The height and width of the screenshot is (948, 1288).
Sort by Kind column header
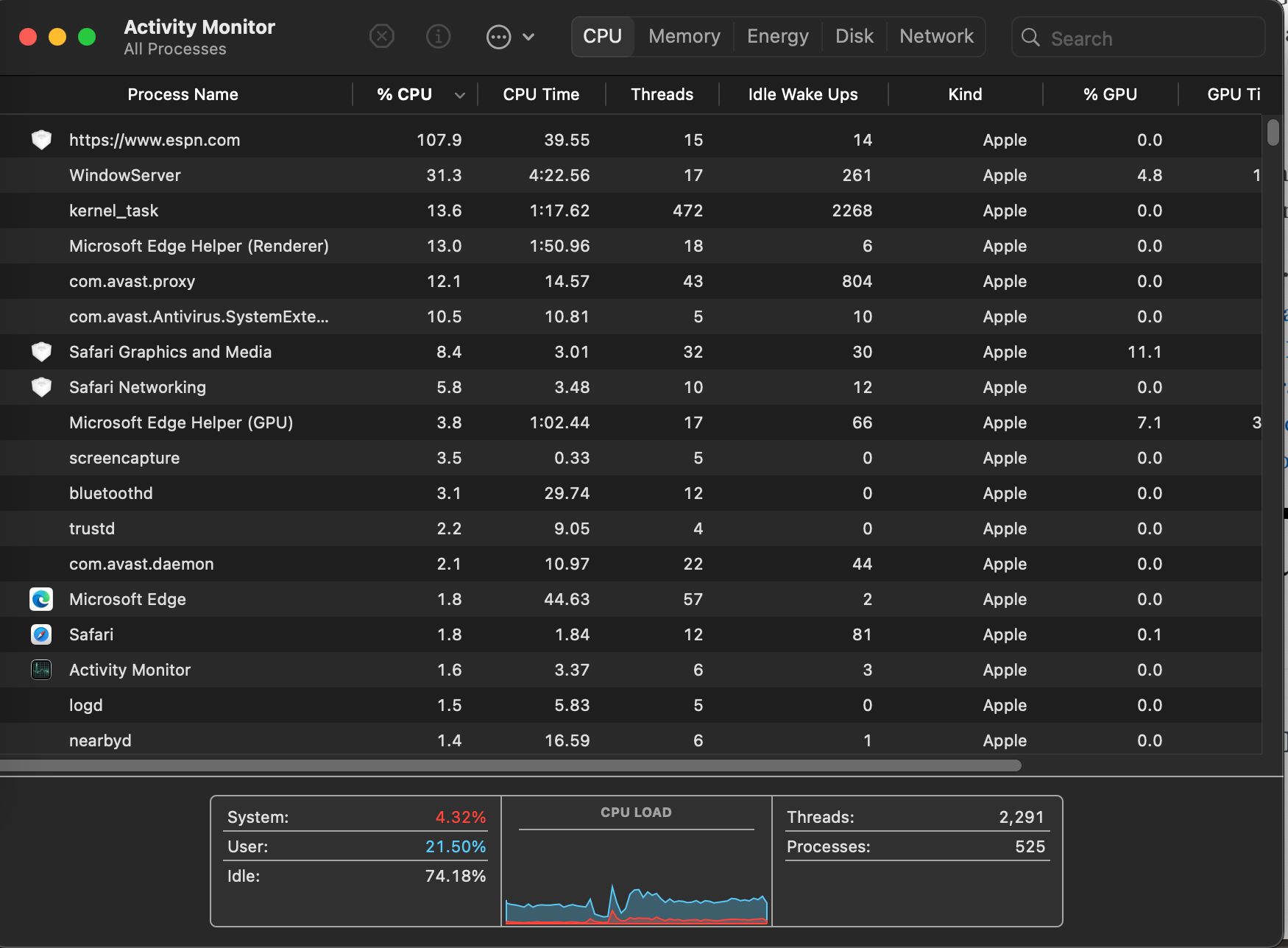coord(965,94)
